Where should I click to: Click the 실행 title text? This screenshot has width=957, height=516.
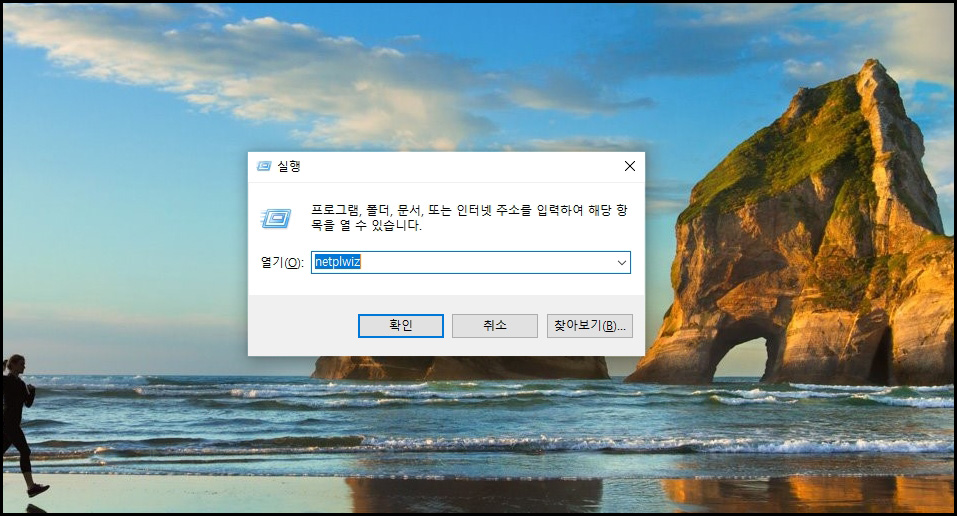pos(289,166)
